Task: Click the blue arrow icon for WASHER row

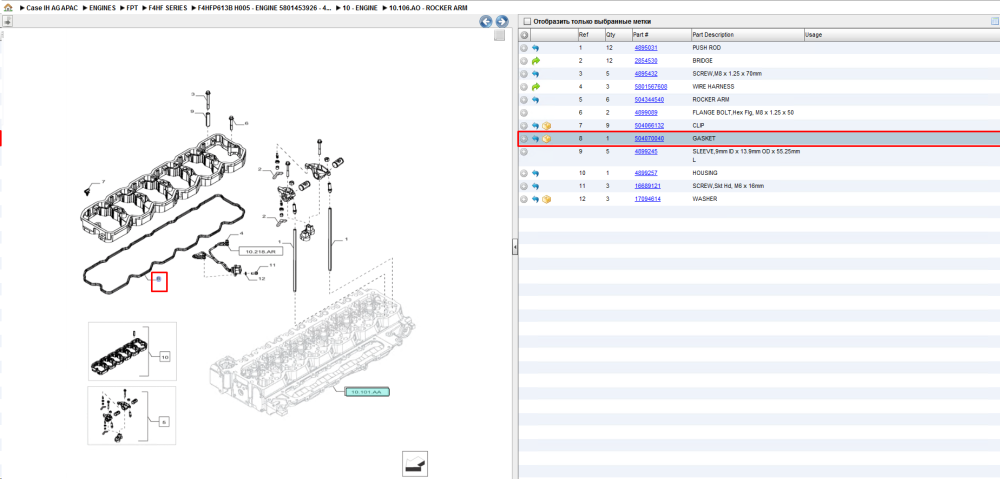Action: coord(536,199)
